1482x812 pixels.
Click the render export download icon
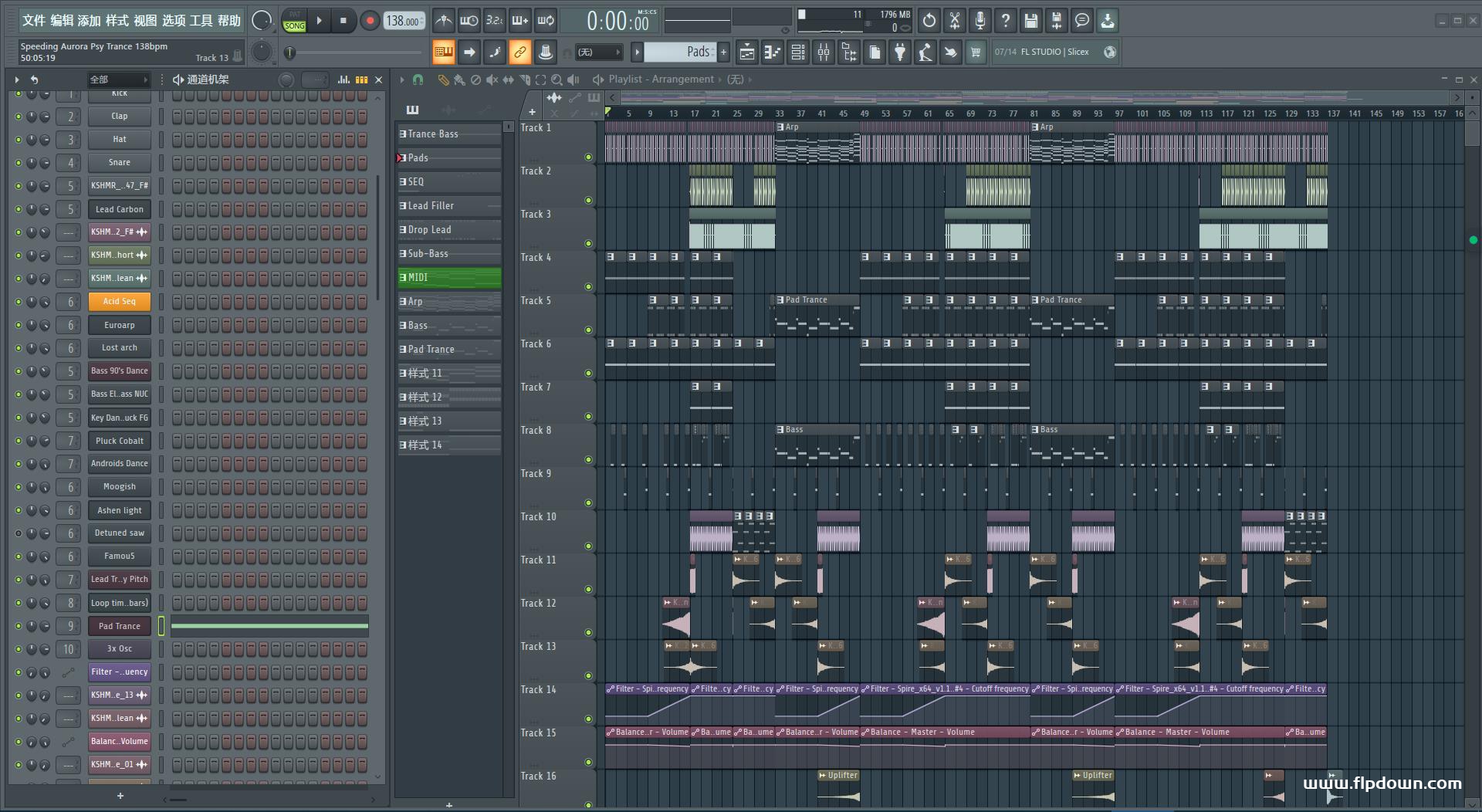pyautogui.click(x=1107, y=21)
